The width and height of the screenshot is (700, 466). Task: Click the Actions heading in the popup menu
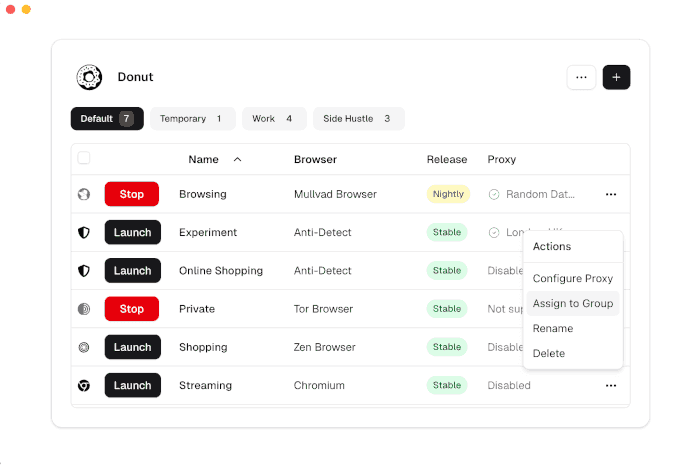pos(552,246)
